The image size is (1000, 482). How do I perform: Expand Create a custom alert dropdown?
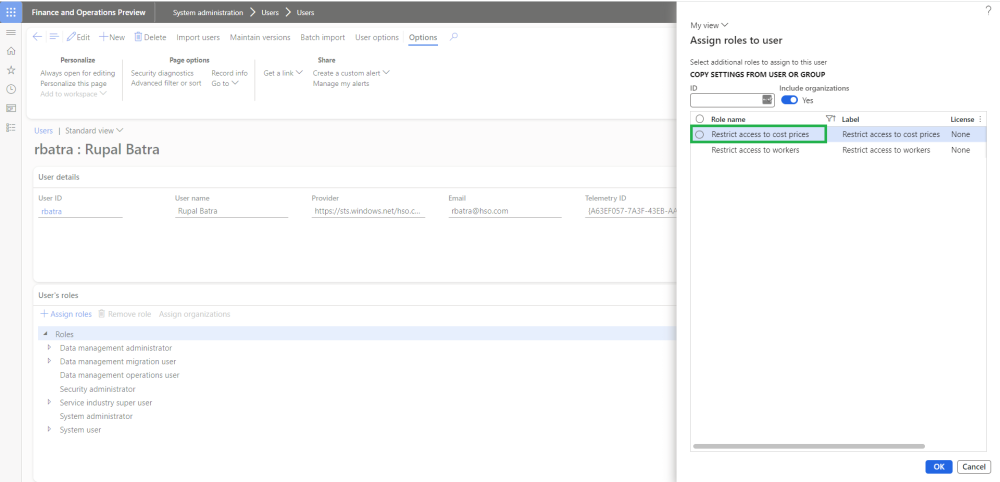coord(351,73)
